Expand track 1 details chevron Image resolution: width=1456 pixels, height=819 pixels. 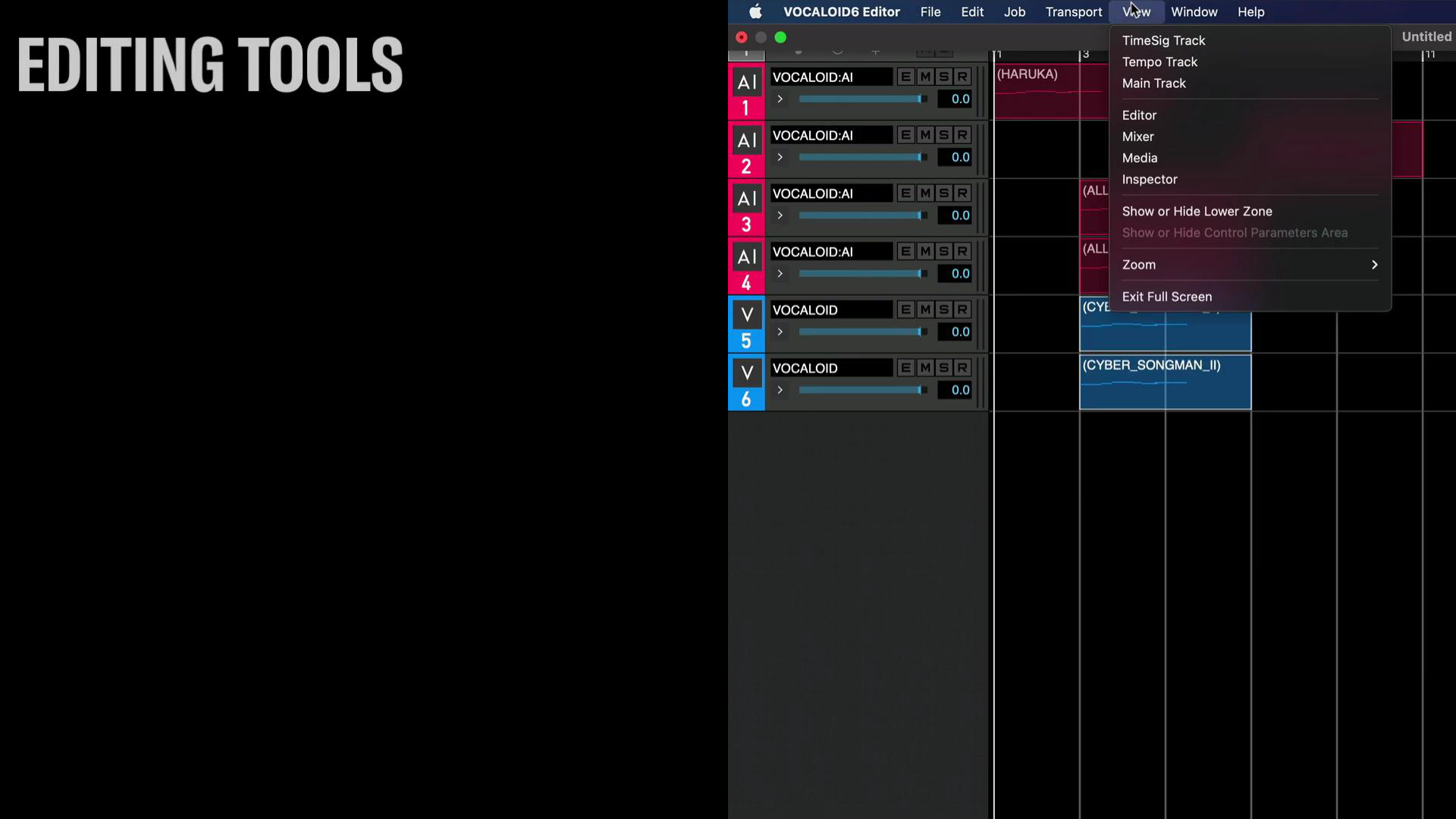pos(780,99)
